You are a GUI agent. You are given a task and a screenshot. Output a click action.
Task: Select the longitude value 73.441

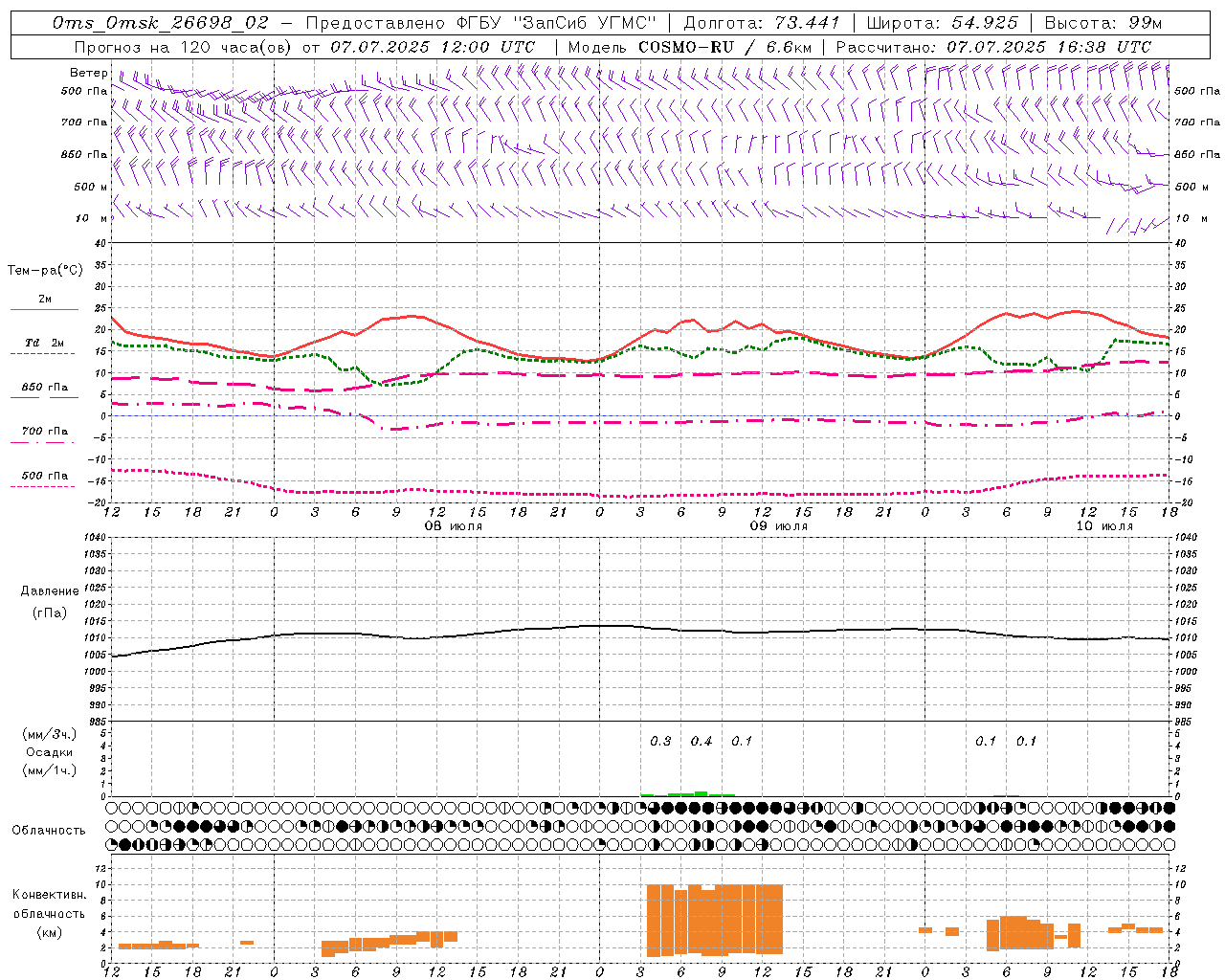(x=807, y=23)
